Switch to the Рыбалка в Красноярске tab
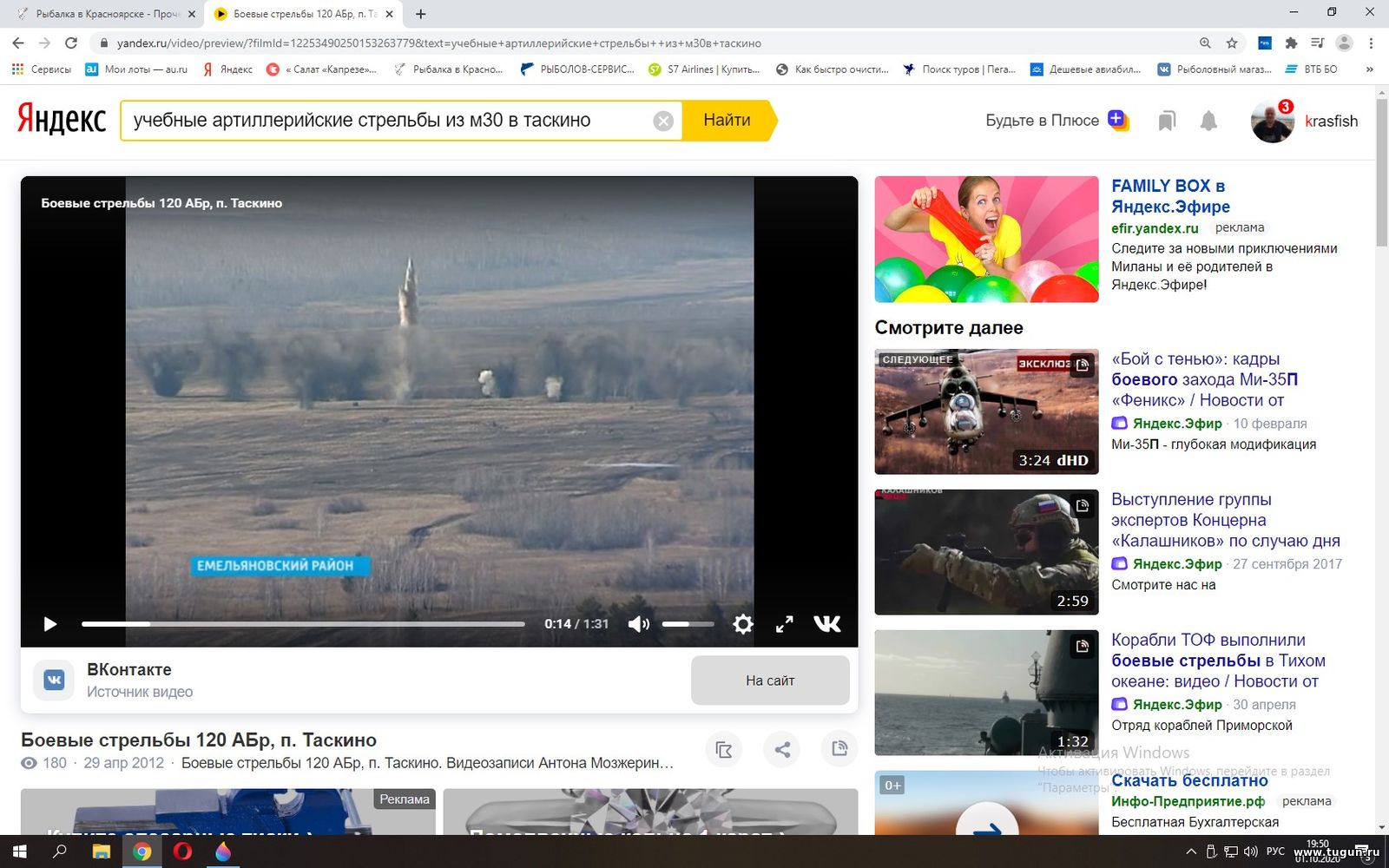The image size is (1389, 868). tap(106, 14)
